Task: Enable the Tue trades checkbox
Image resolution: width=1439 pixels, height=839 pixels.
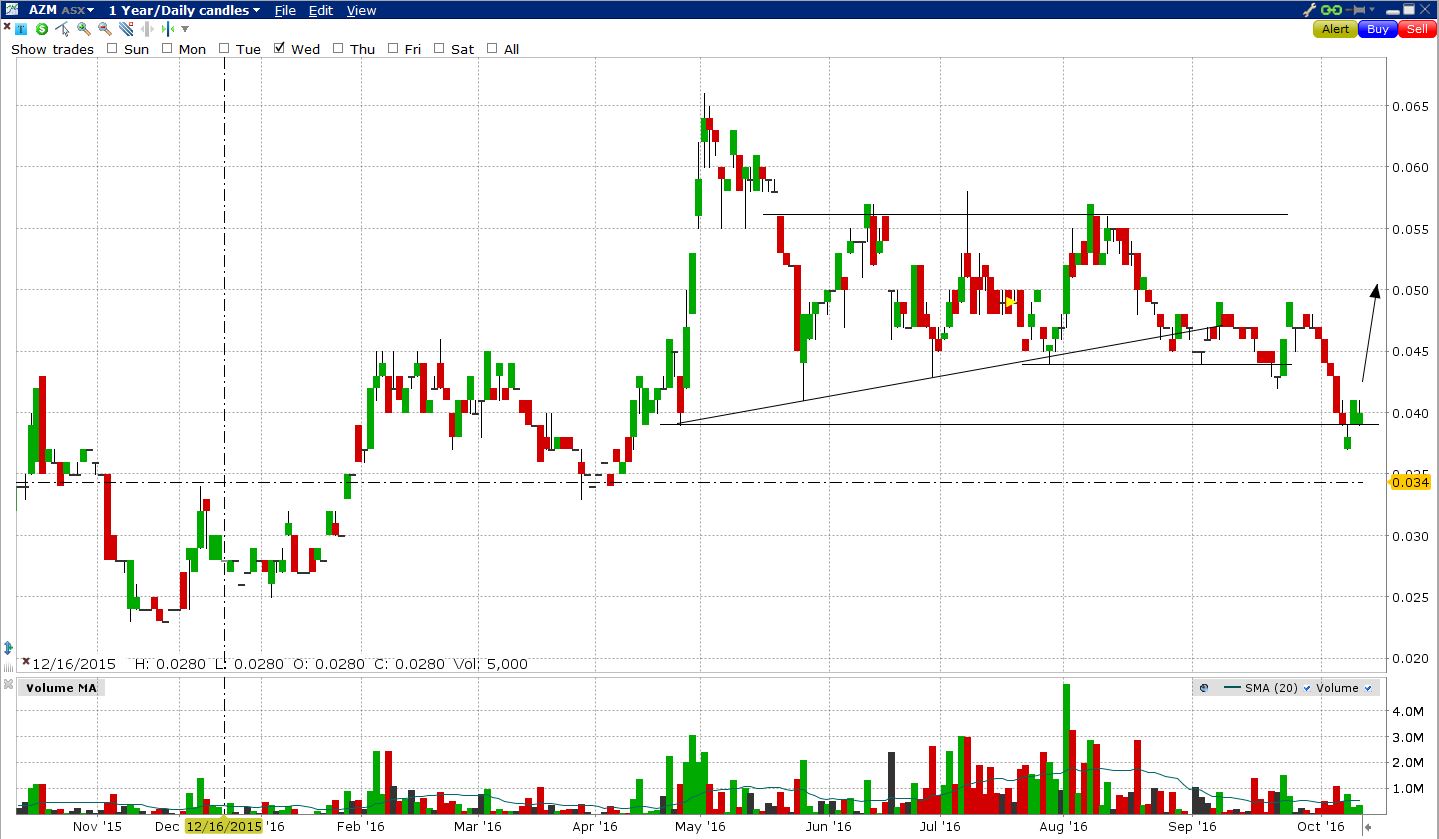Action: coord(224,48)
